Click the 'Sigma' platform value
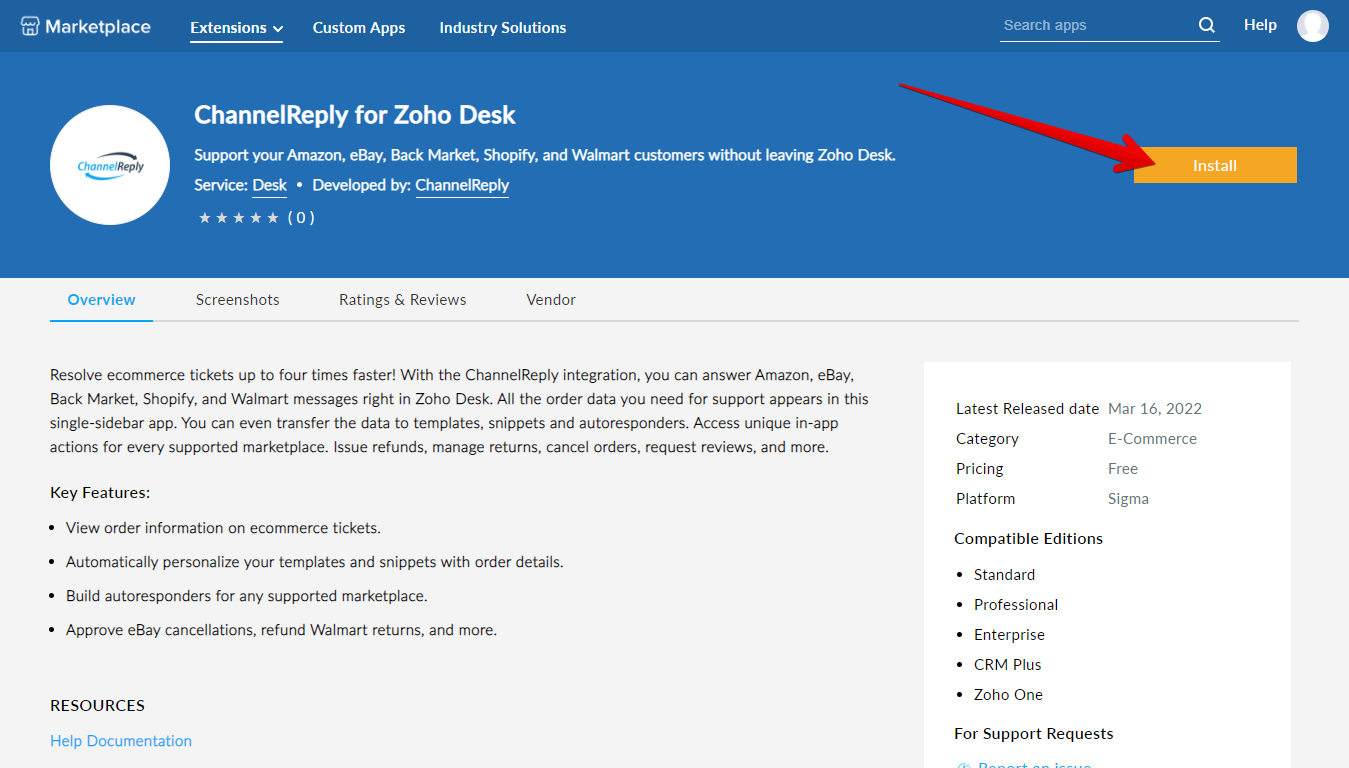 tap(1128, 499)
